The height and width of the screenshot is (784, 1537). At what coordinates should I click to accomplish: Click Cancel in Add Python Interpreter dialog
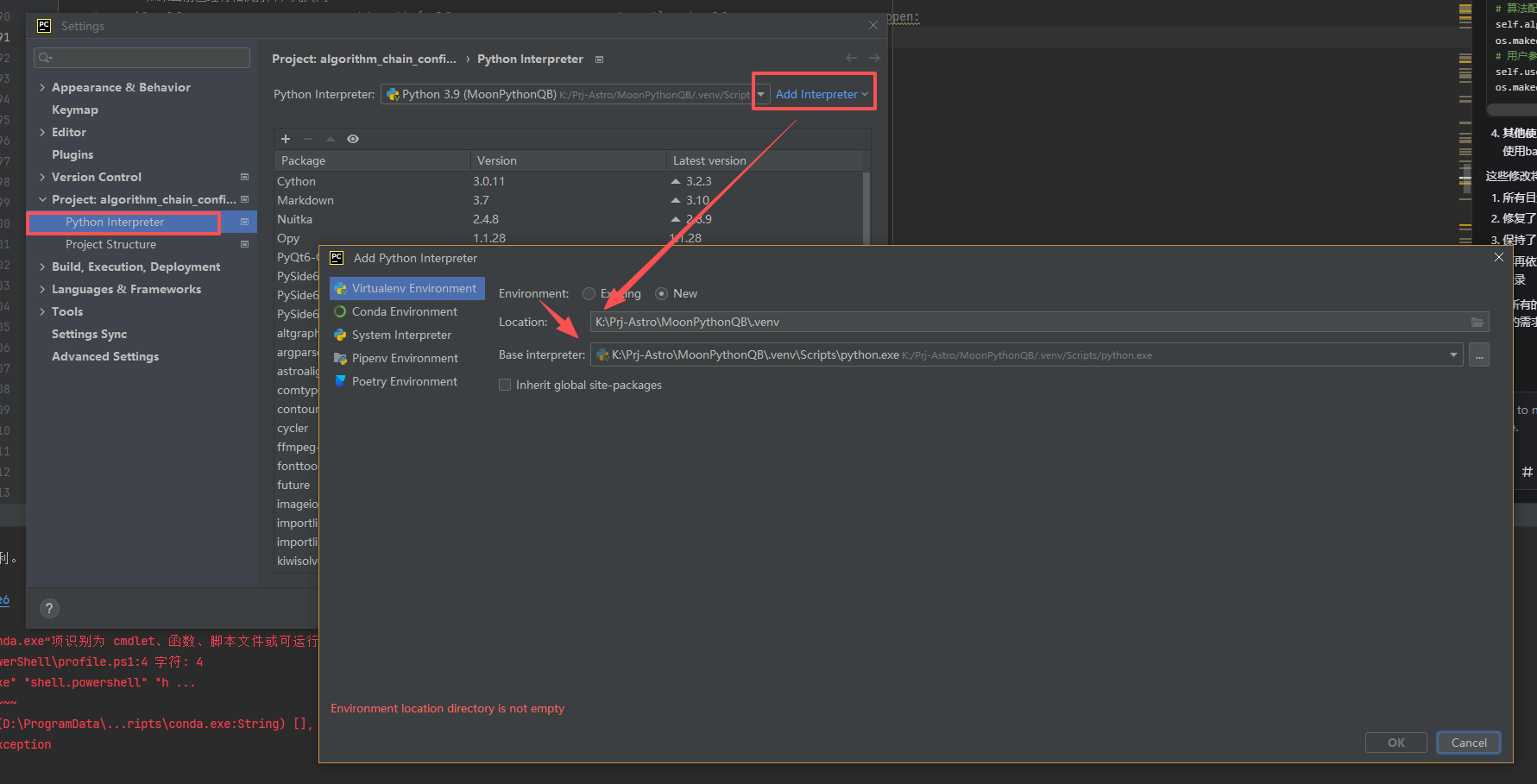point(1469,743)
